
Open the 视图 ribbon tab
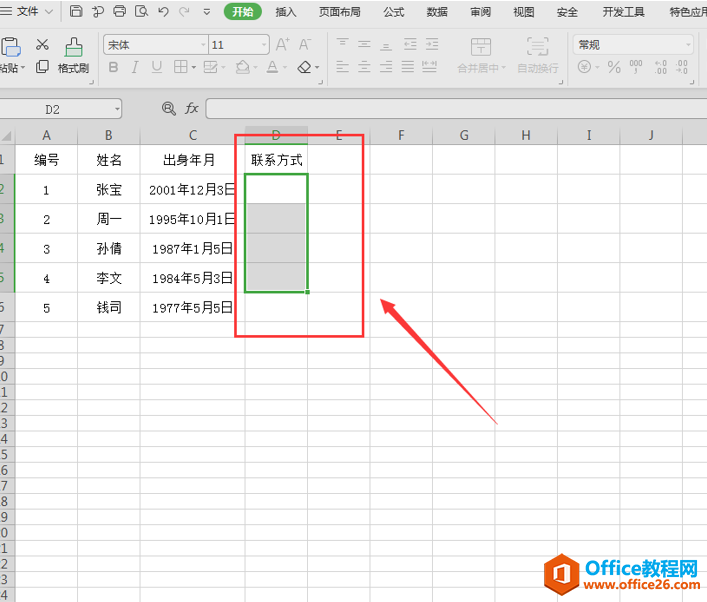pos(523,12)
